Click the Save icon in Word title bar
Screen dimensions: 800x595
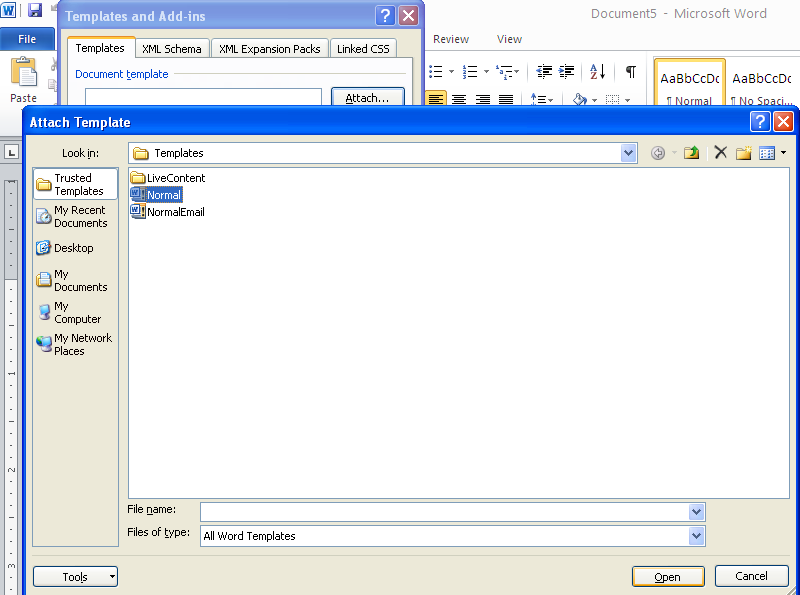(x=34, y=10)
